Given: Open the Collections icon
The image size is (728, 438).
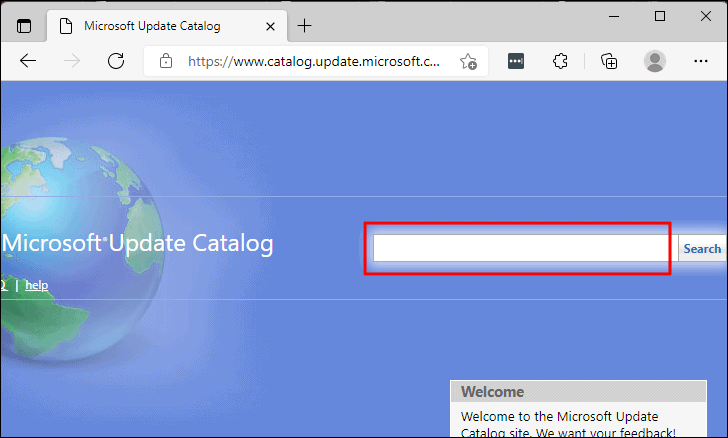Looking at the screenshot, I should 609,61.
